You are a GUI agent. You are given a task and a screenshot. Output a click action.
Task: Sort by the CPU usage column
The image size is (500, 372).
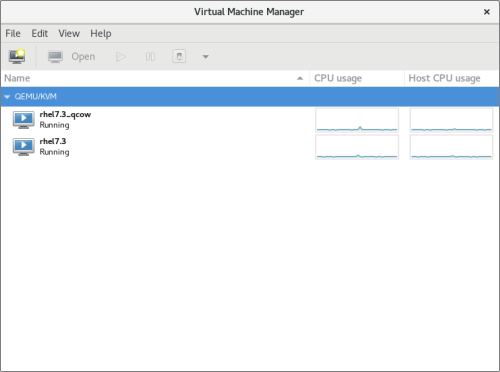coord(357,78)
